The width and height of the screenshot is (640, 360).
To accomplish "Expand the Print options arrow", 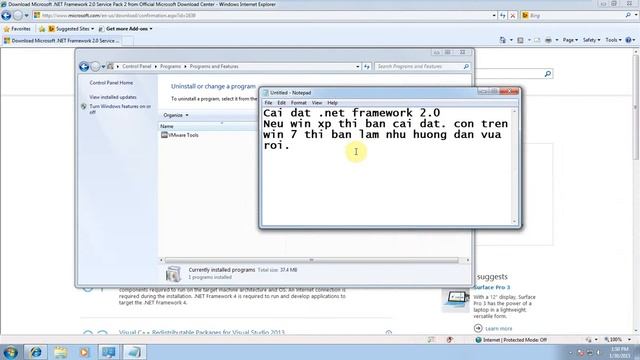I will tap(557, 40).
